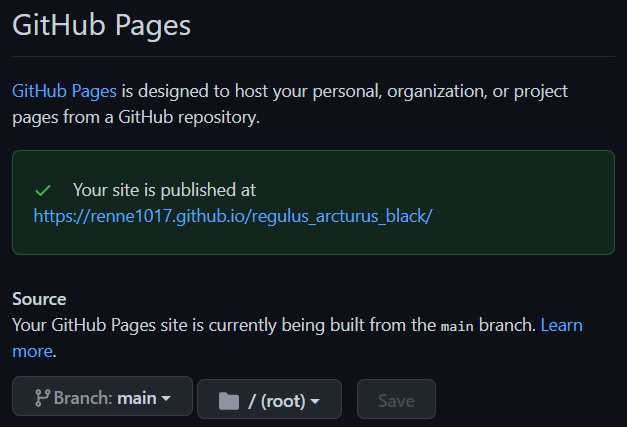The width and height of the screenshot is (627, 427).
Task: Click the Source section label
Action: 39,299
